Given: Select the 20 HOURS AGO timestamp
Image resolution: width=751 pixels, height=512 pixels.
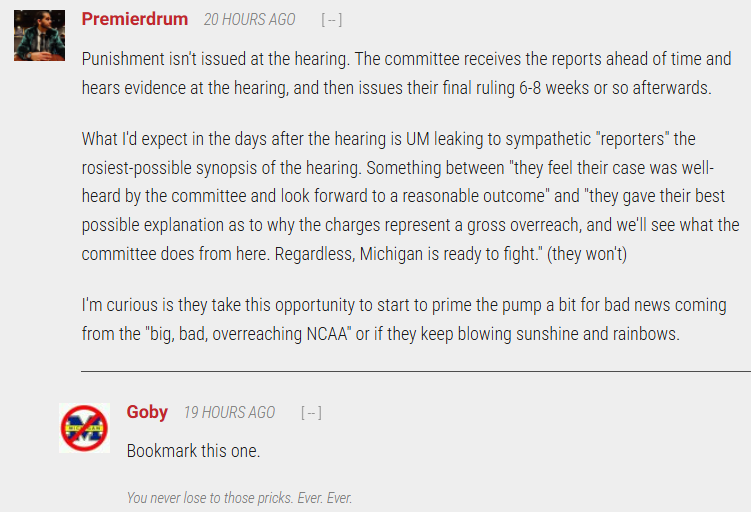Looking at the screenshot, I should click(249, 20).
